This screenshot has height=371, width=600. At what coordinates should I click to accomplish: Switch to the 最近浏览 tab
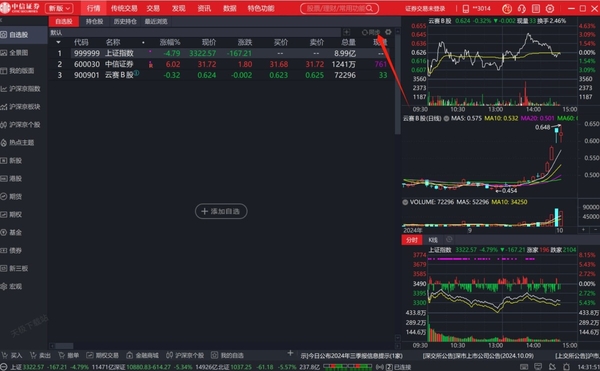pos(156,21)
